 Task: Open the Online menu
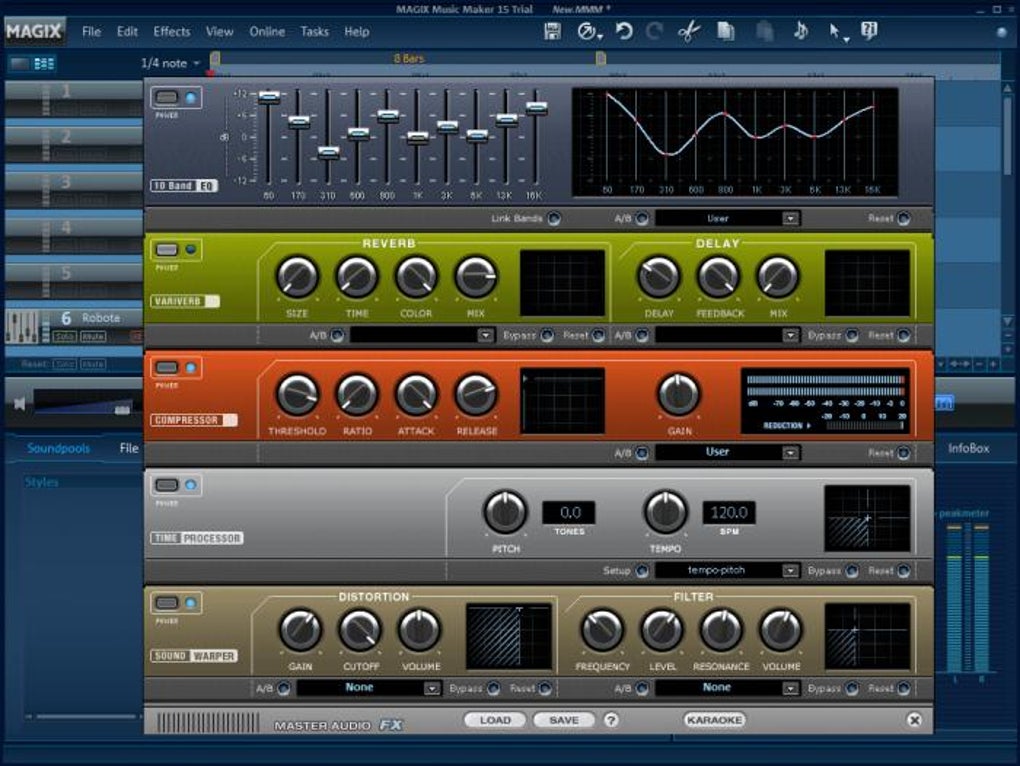pos(267,31)
